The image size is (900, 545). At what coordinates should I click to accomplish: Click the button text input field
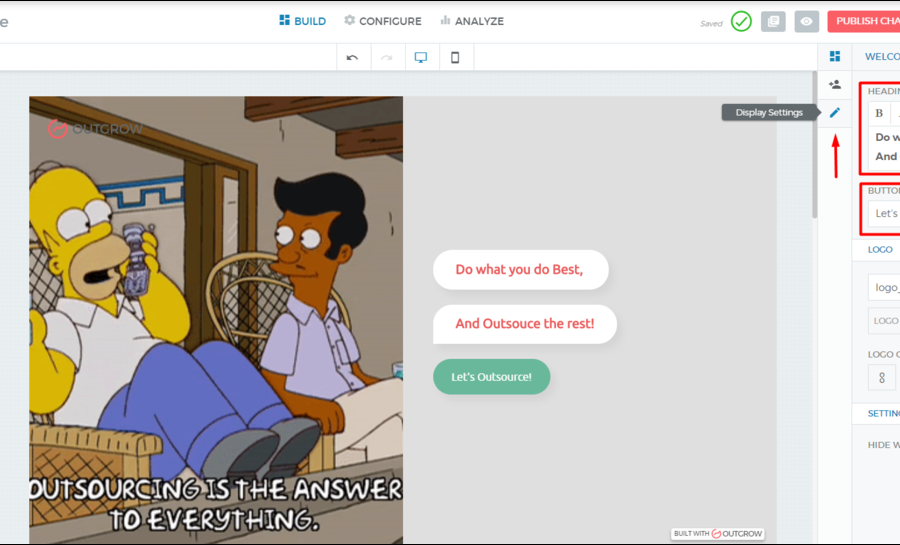(884, 213)
